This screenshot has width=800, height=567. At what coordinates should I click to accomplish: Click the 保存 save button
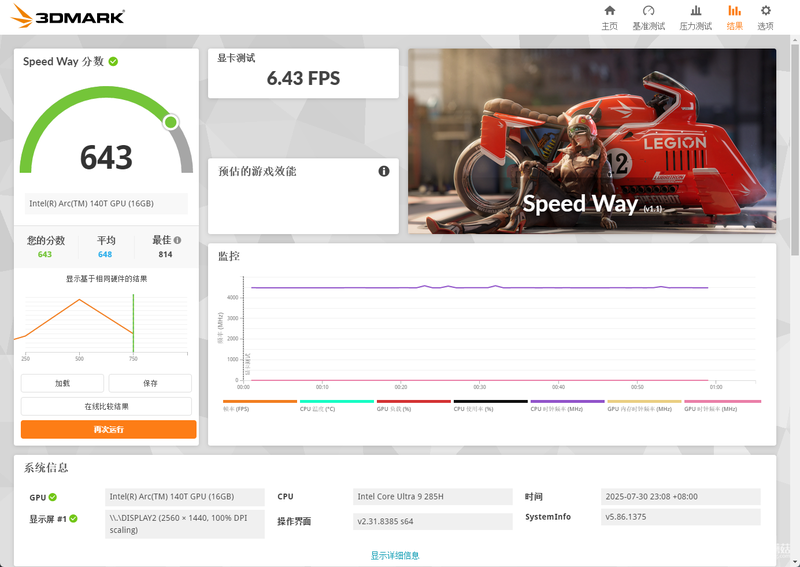[150, 383]
